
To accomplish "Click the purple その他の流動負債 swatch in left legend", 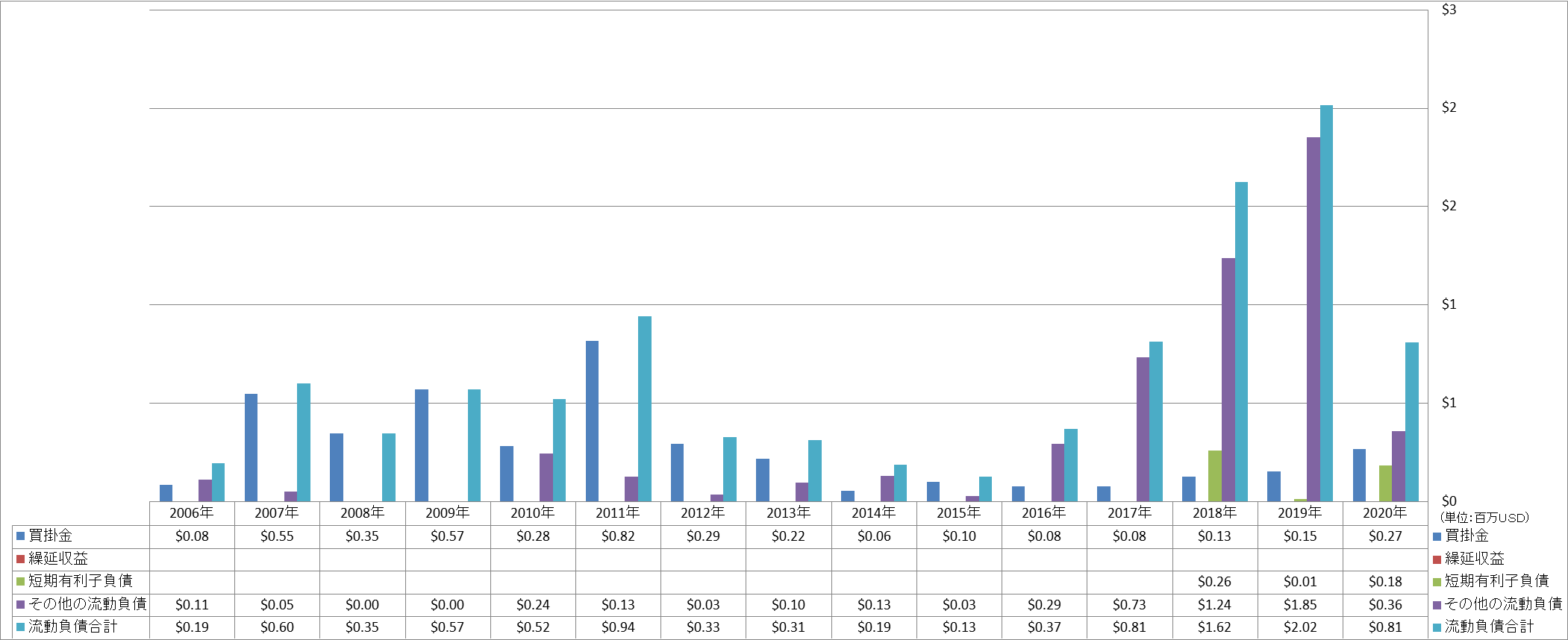I will 21,604.
